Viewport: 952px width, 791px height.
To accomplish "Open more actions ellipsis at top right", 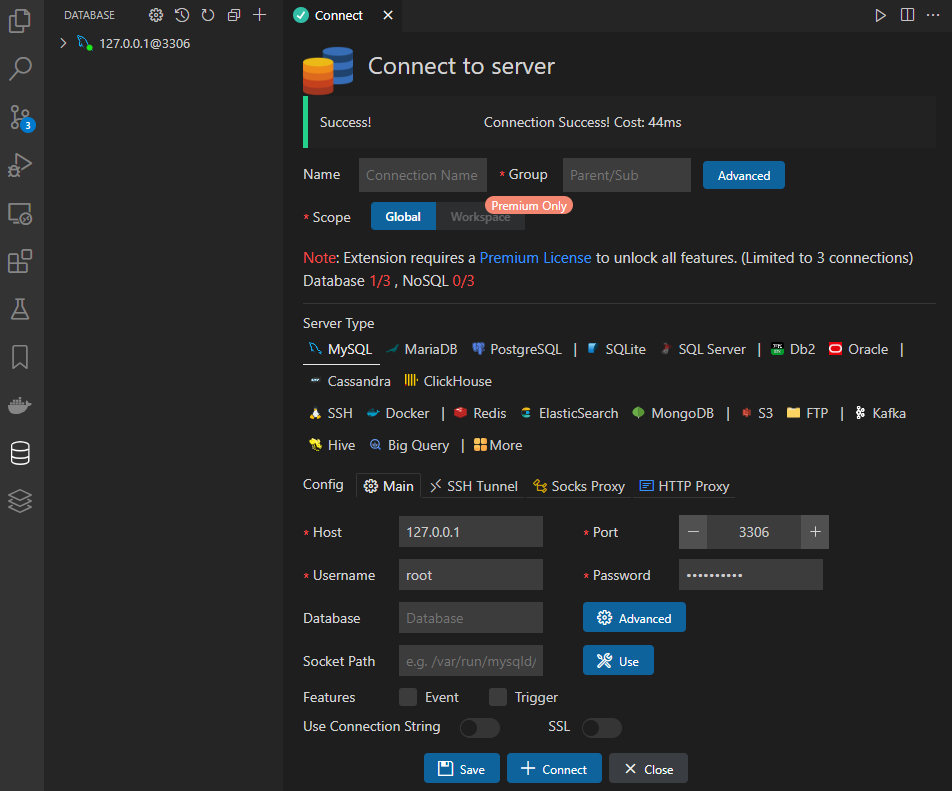I will tap(933, 15).
